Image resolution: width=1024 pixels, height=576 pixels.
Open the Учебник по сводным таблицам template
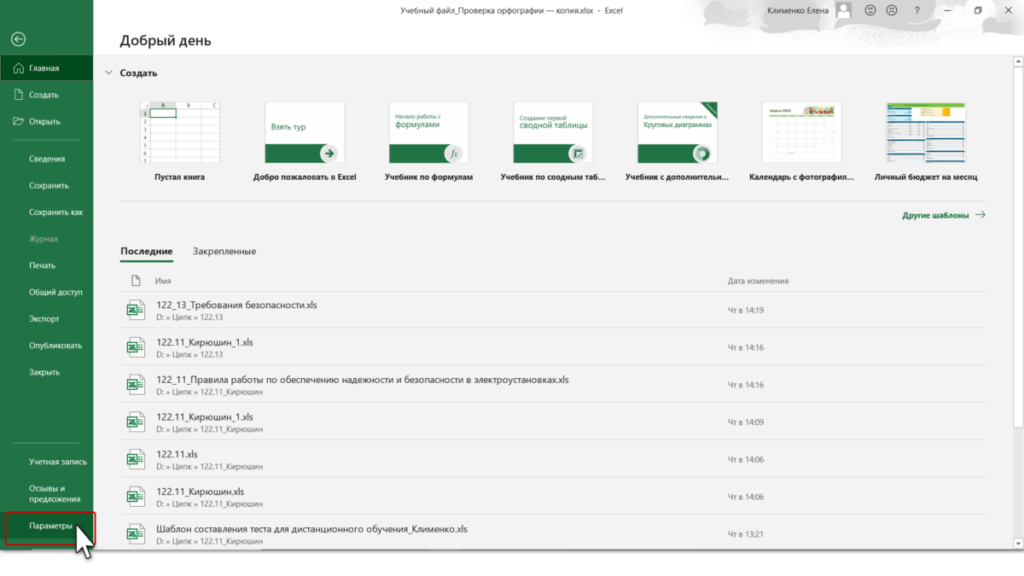tap(552, 142)
